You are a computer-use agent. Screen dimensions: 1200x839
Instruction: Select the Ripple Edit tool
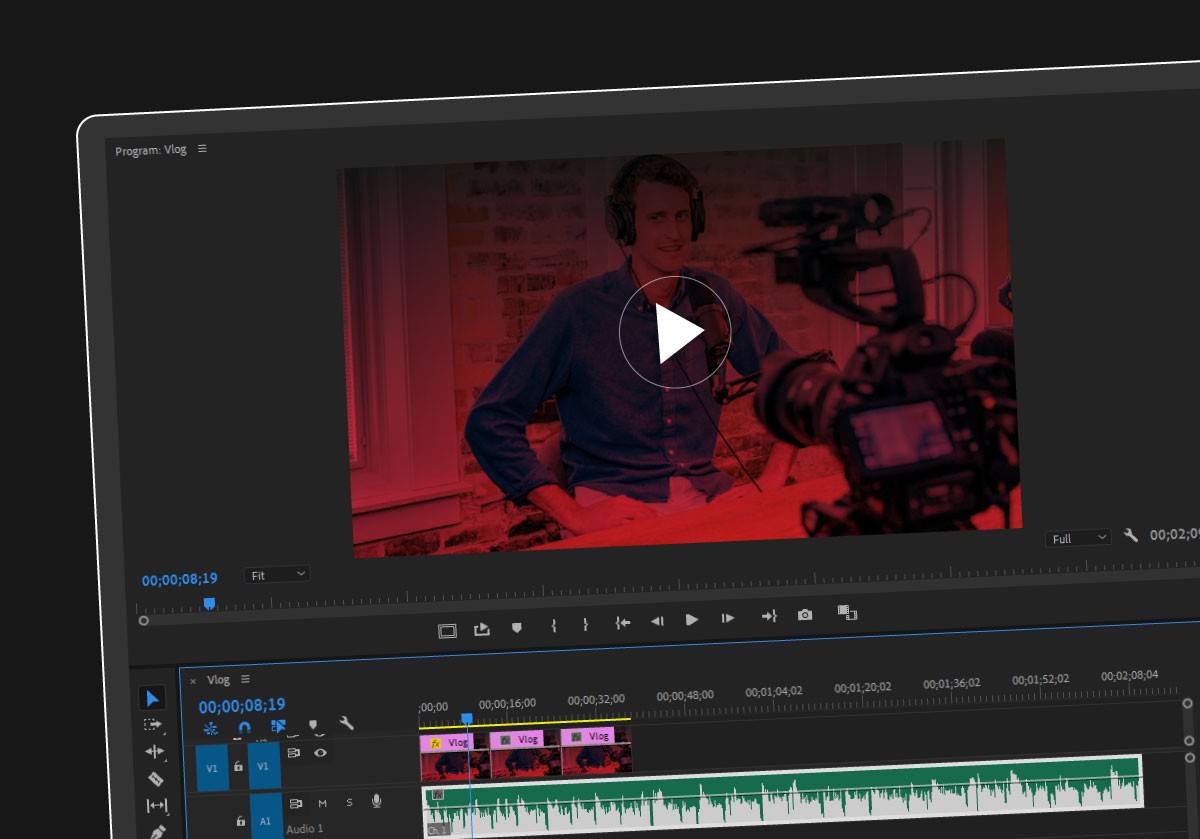(x=154, y=751)
